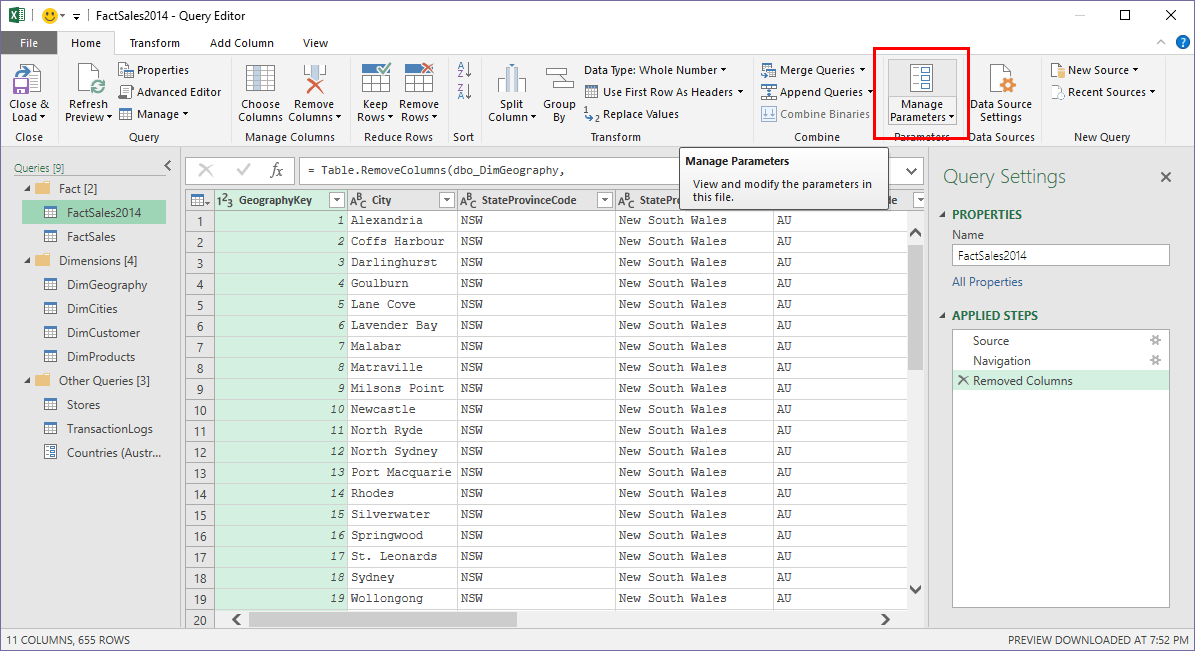
Task: Open Data Type Whole Number dropdown
Action: click(x=655, y=70)
